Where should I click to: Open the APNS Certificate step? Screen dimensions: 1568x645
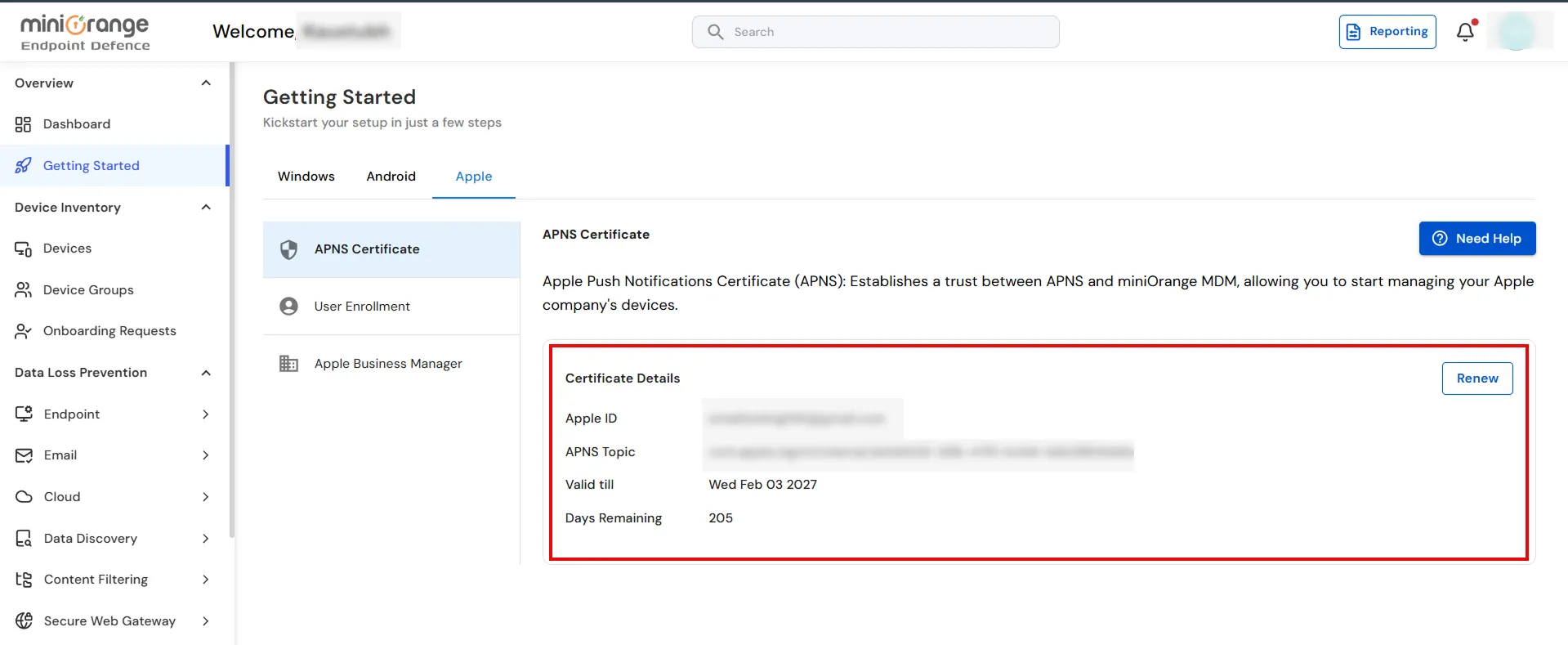point(391,249)
